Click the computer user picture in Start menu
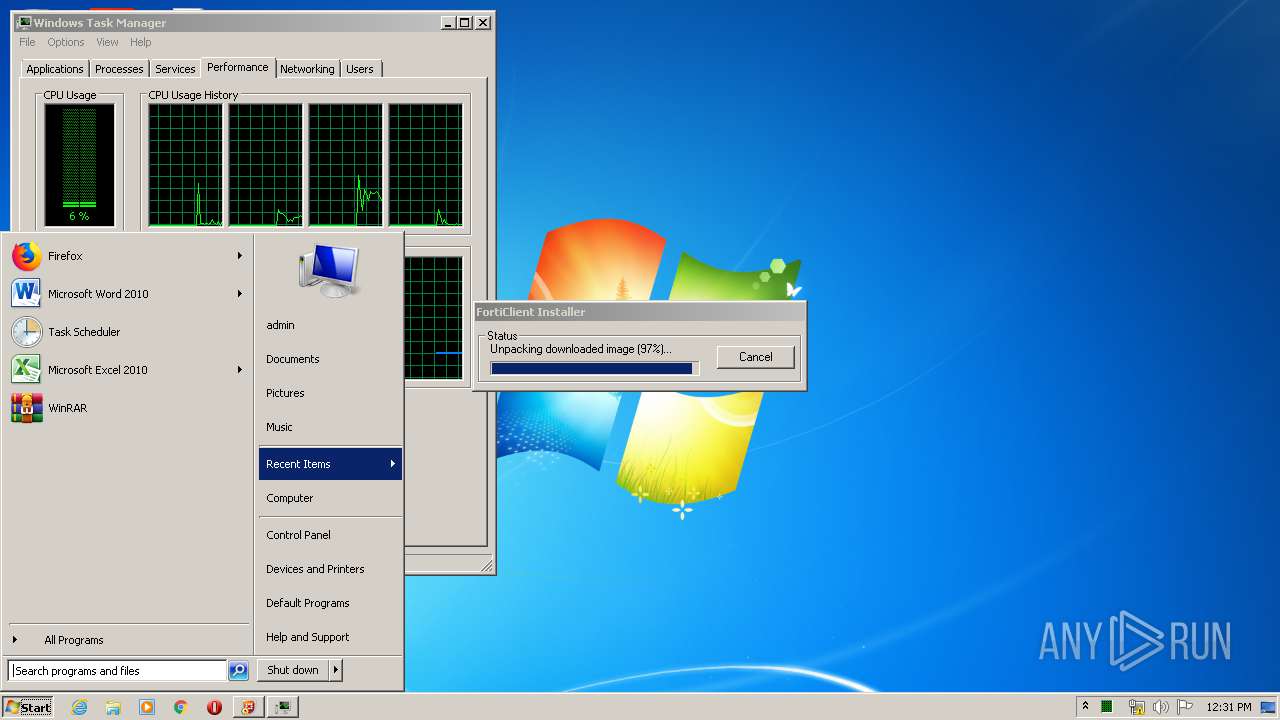Viewport: 1280px width, 720px height. coord(329,270)
